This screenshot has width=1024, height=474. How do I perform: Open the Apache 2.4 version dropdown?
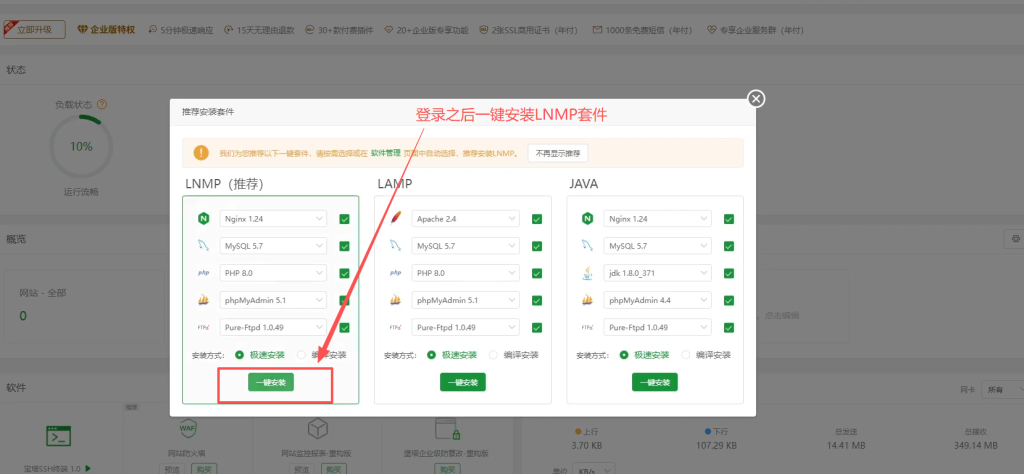pyautogui.click(x=466, y=219)
